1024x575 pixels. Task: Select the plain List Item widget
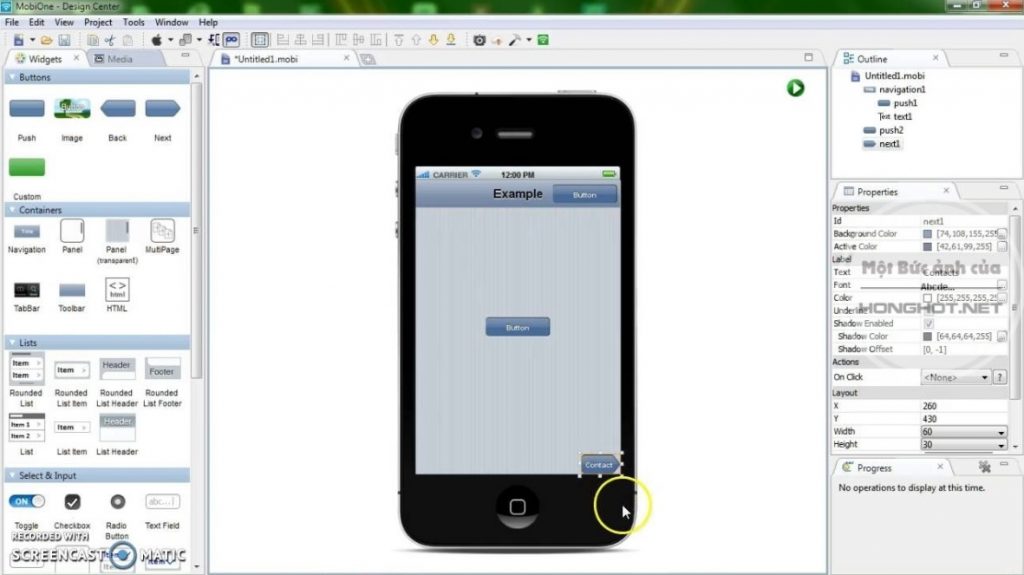click(72, 427)
